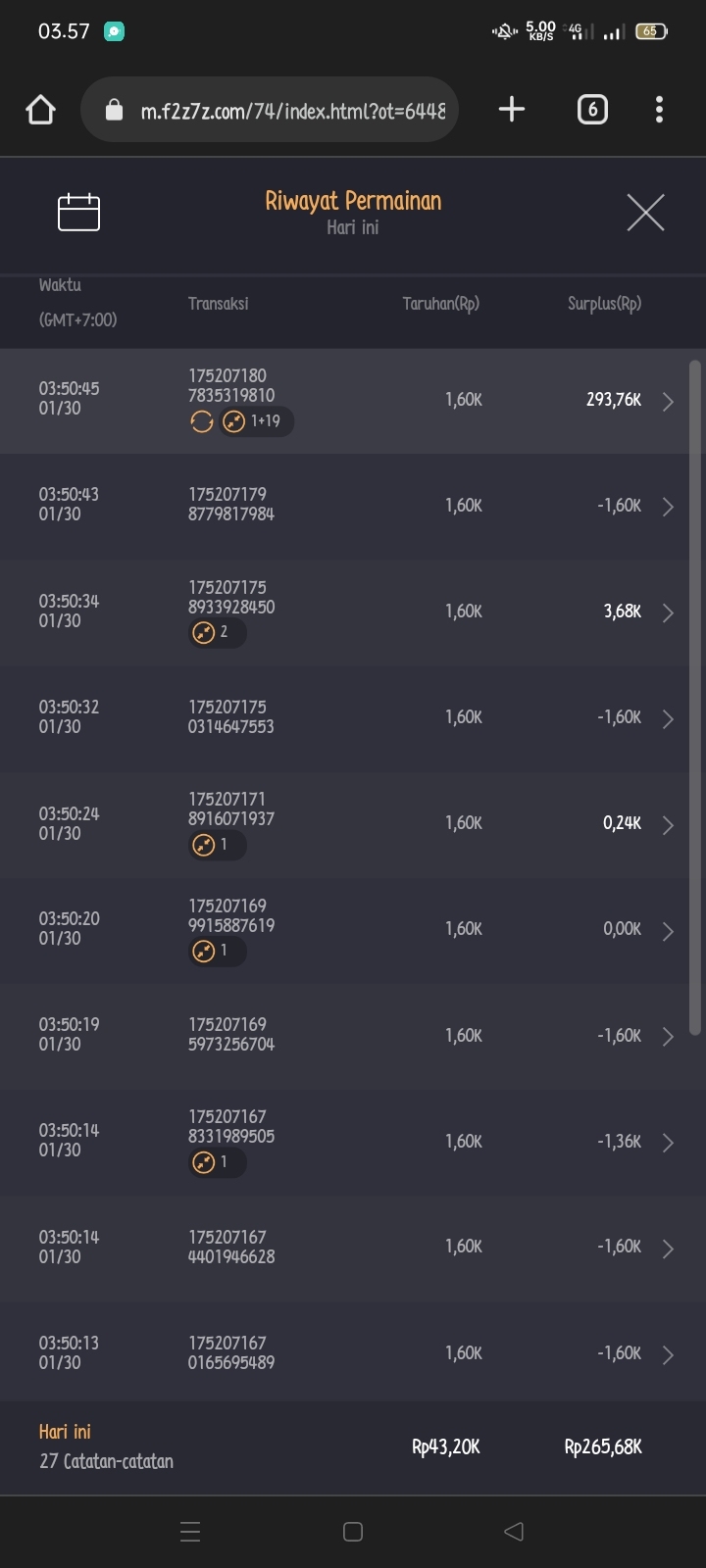Screen dimensions: 706x1568
Task: Open a new browser tab
Action: pos(512,109)
